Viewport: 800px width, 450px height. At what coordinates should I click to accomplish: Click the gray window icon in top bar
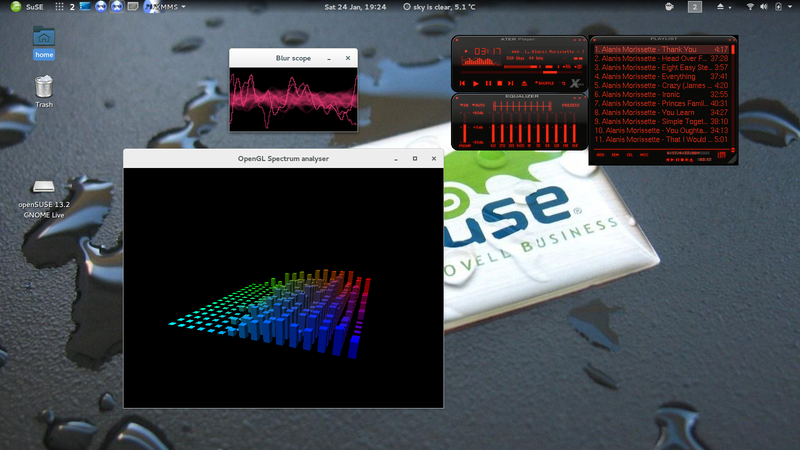pyautogui.click(x=133, y=7)
